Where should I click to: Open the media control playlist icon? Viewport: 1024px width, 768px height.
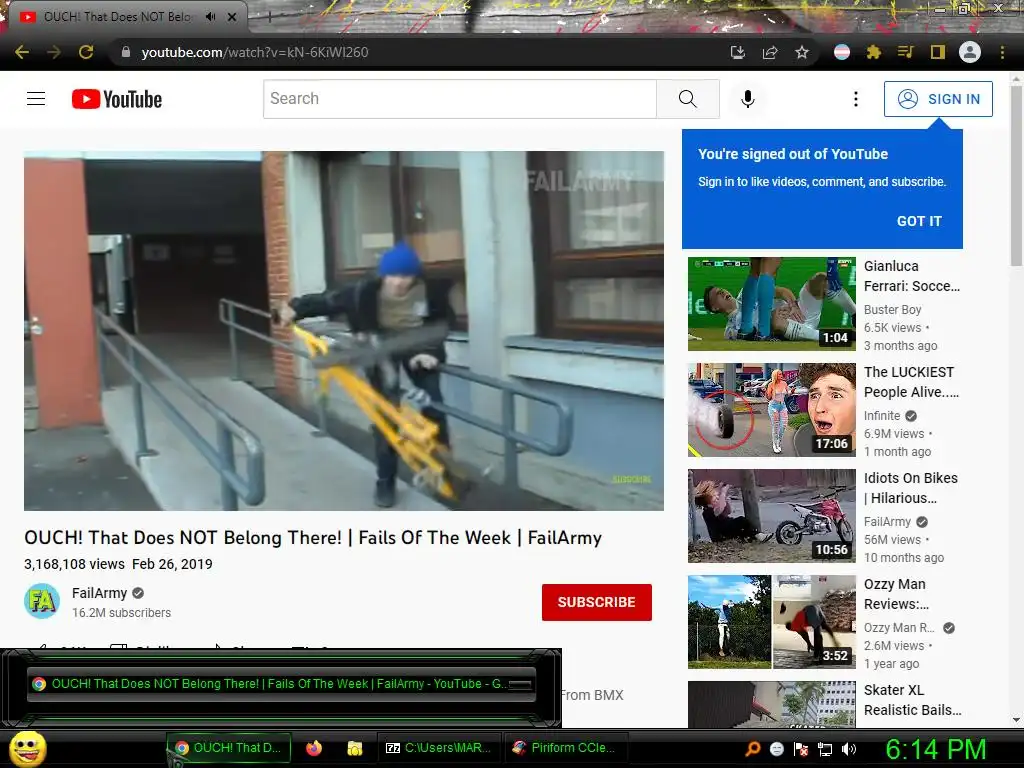(x=906, y=52)
